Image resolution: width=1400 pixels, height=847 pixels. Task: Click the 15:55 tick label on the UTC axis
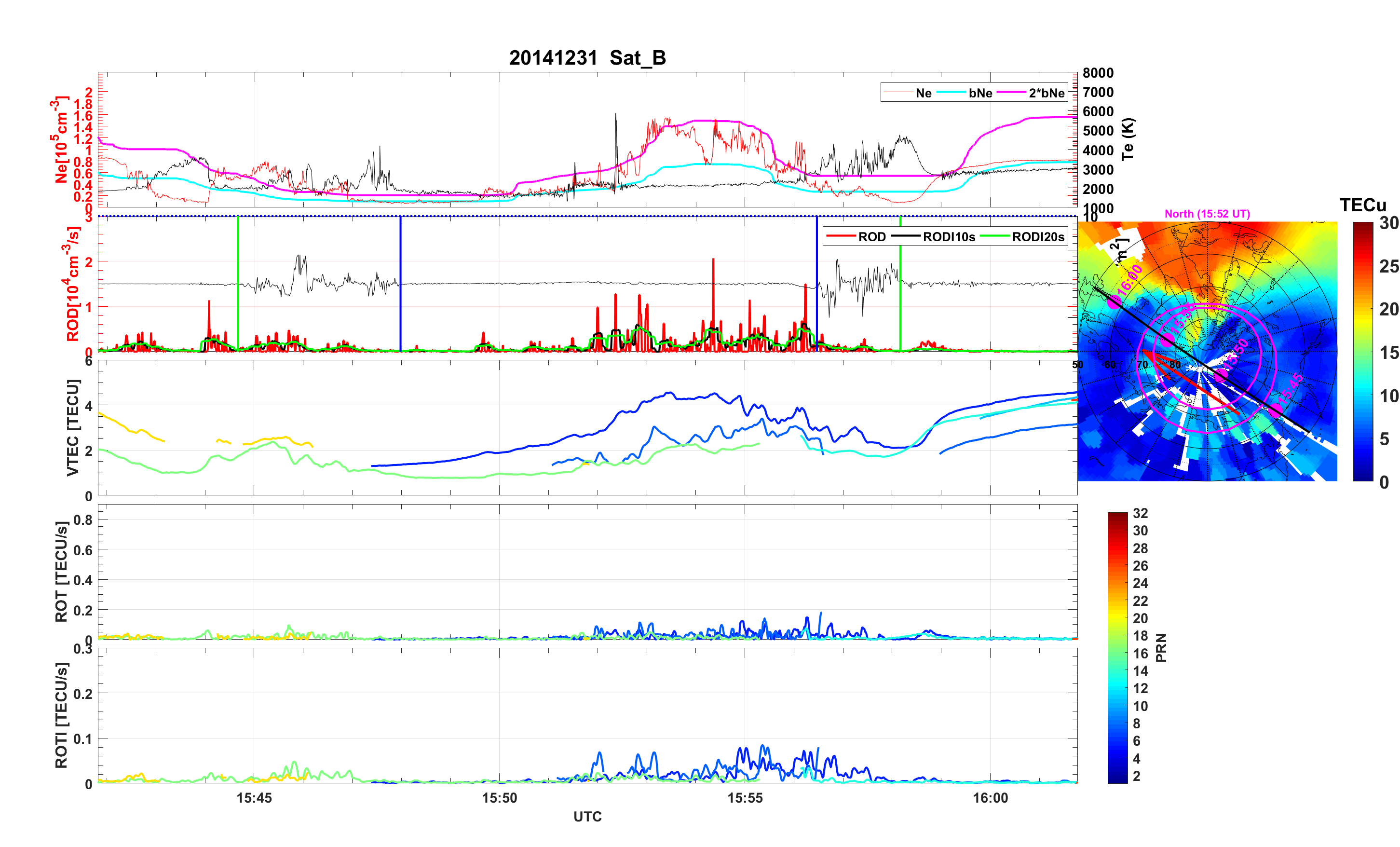coord(745,797)
